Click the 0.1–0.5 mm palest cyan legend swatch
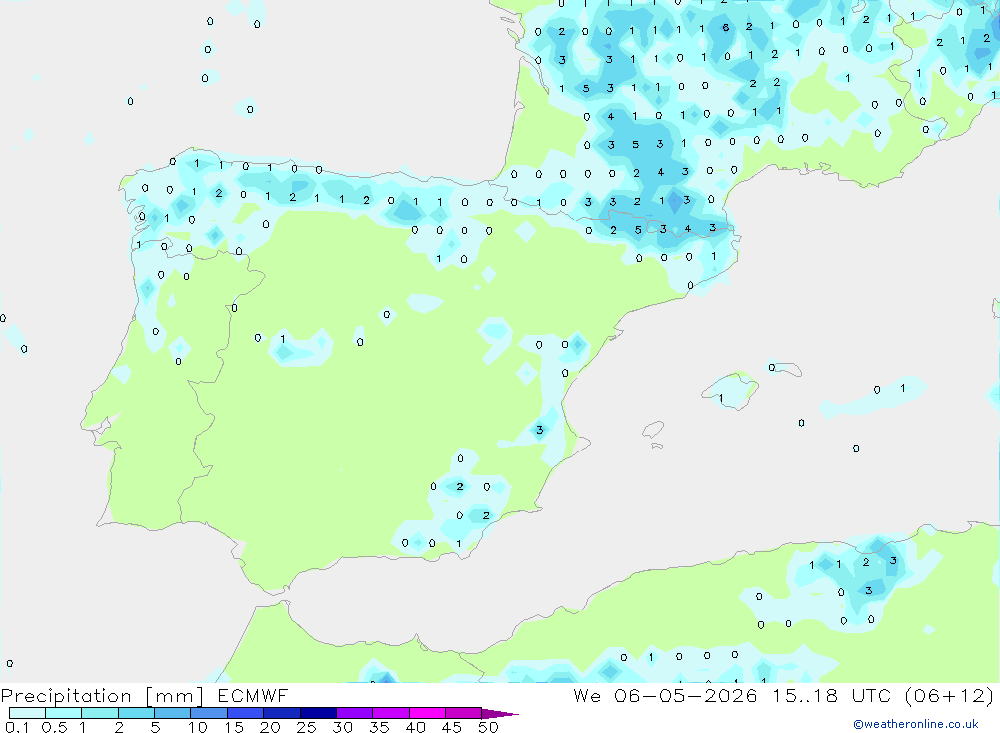 coord(27,713)
